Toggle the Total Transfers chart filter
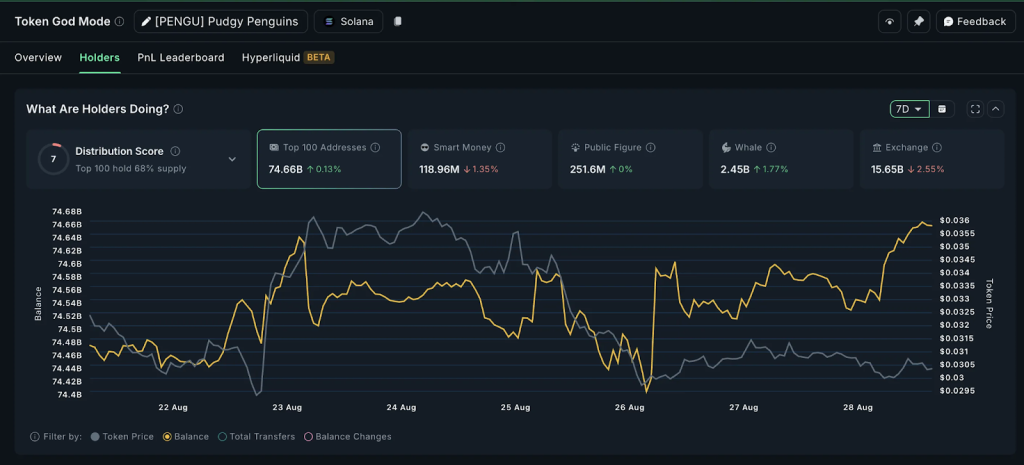The image size is (1024, 465). pyautogui.click(x=257, y=436)
